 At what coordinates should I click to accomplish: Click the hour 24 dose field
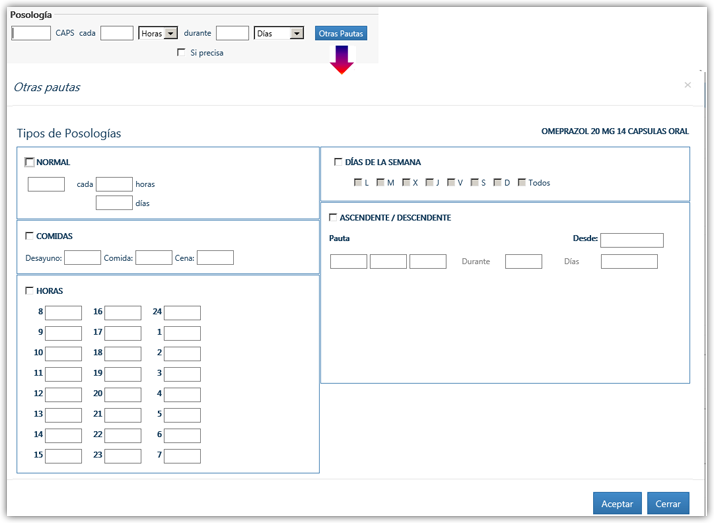point(182,313)
